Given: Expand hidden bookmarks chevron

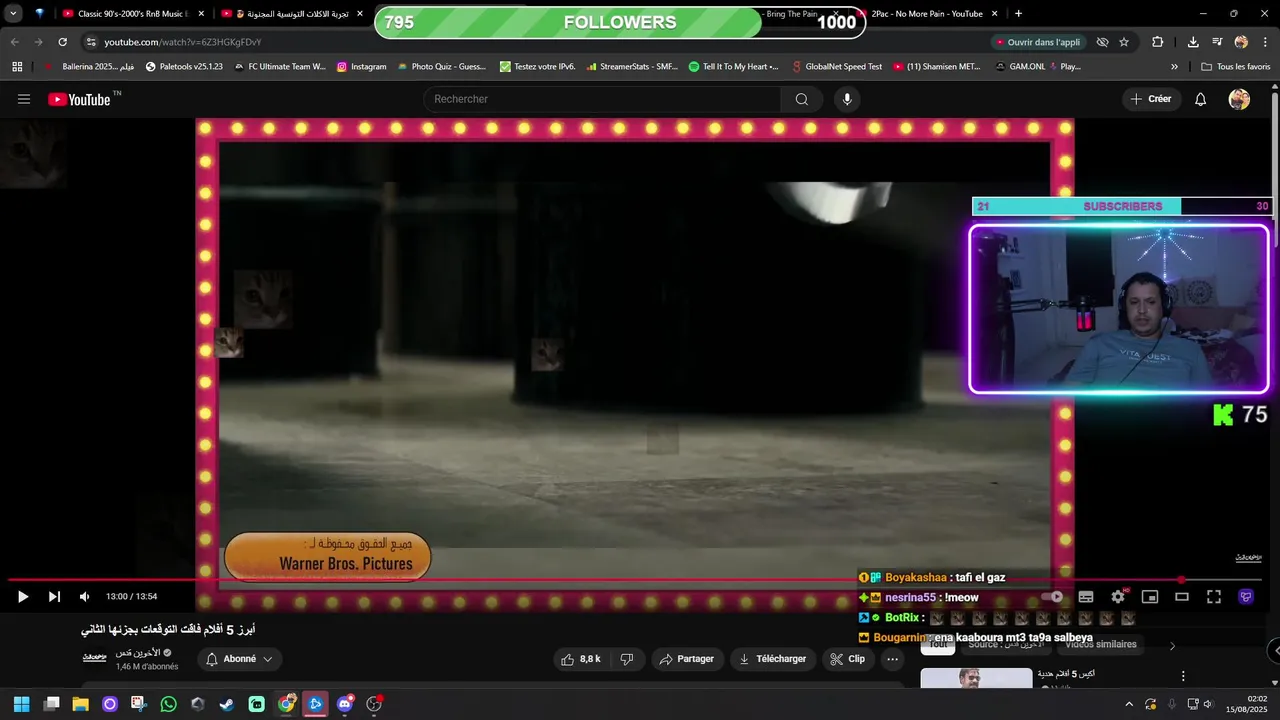Looking at the screenshot, I should [1174, 67].
